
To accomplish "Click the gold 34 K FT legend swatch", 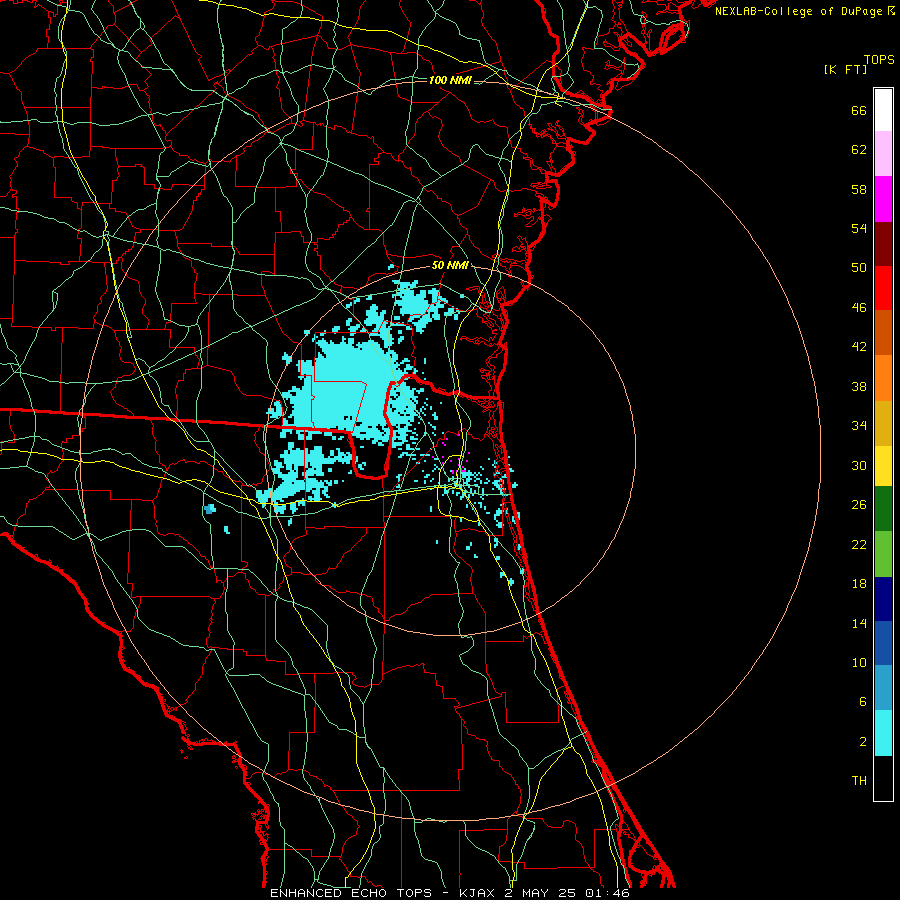I will (883, 423).
